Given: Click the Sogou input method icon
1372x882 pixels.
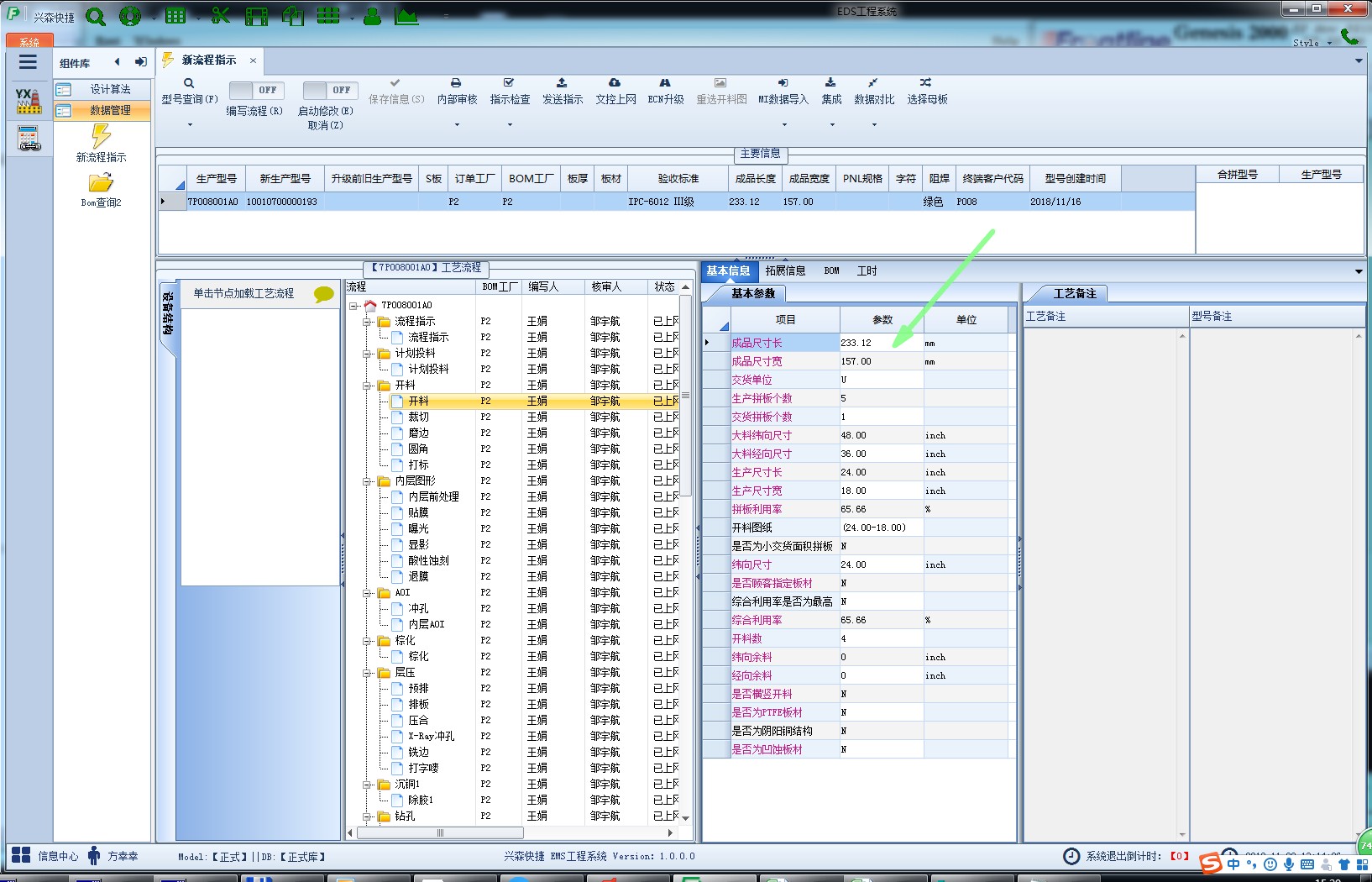Looking at the screenshot, I should (x=1209, y=863).
